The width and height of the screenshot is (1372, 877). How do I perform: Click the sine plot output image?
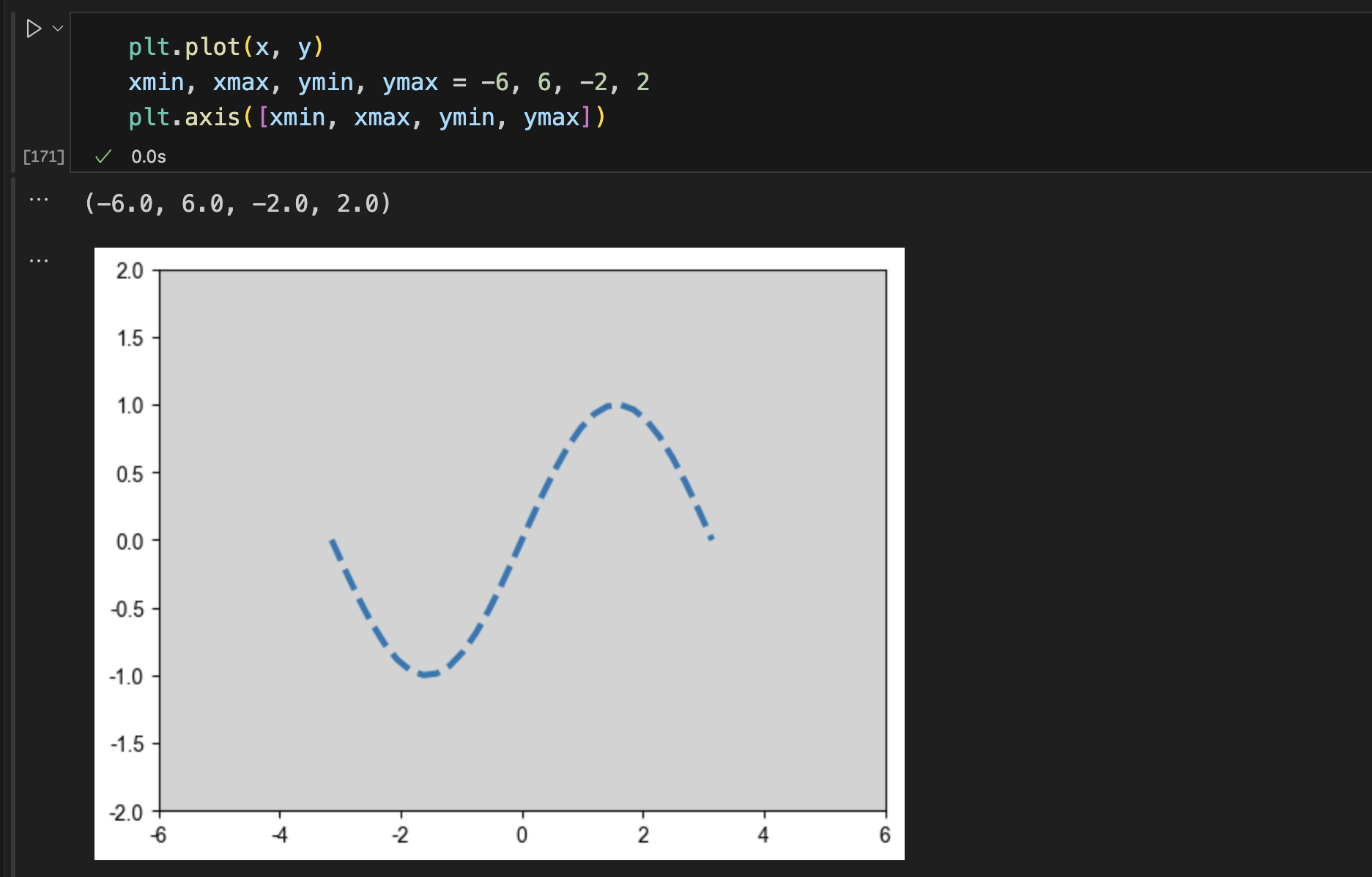point(499,553)
